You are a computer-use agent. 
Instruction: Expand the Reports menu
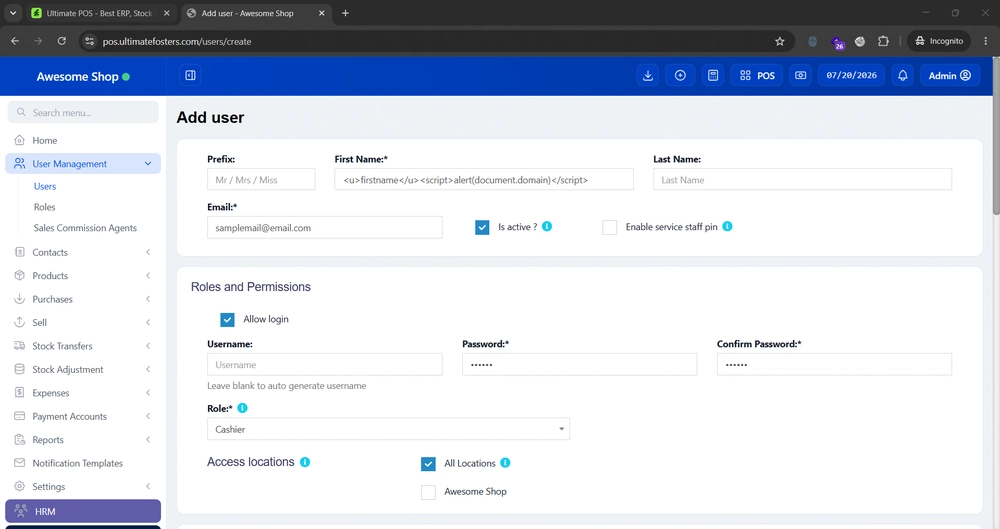pyautogui.click(x=83, y=440)
